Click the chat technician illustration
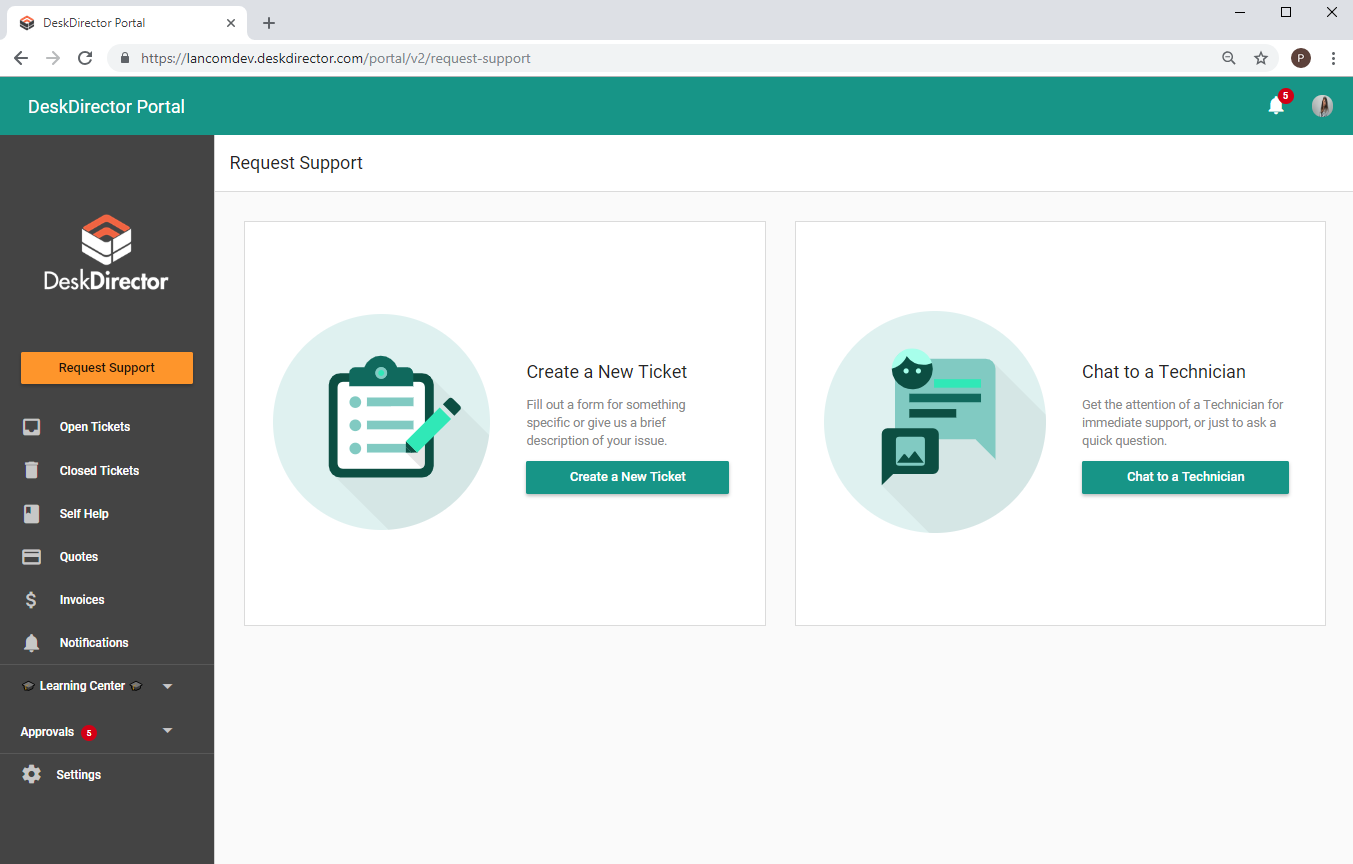The width and height of the screenshot is (1353, 864). (x=935, y=422)
